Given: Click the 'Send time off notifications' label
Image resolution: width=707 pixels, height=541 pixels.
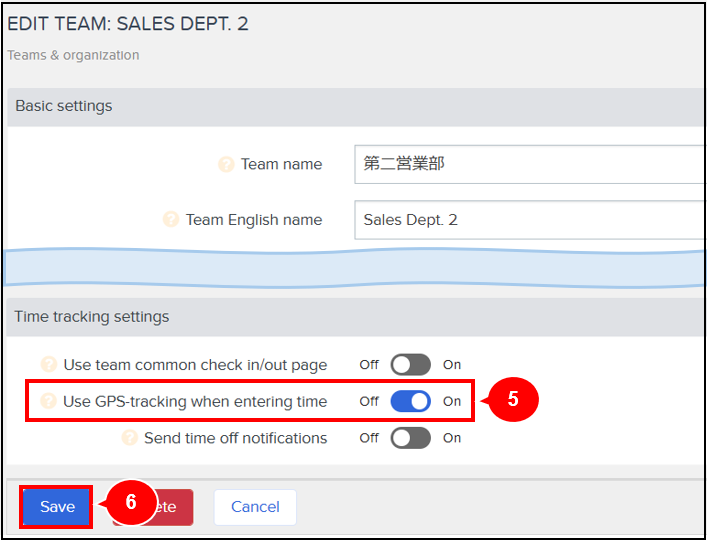Looking at the screenshot, I should click(x=235, y=438).
